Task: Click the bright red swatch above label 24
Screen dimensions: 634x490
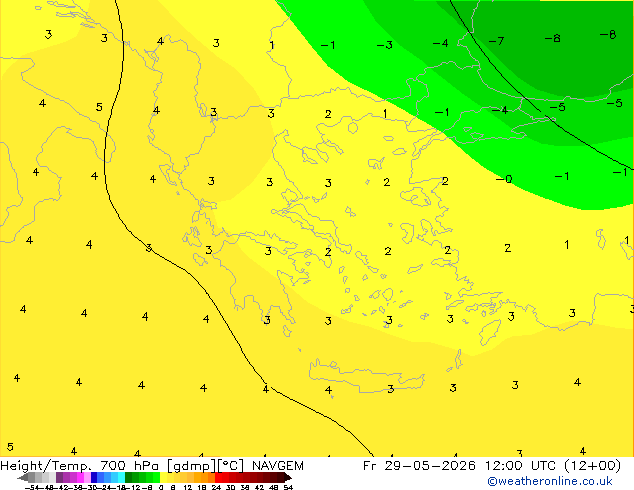Action: tap(218, 477)
